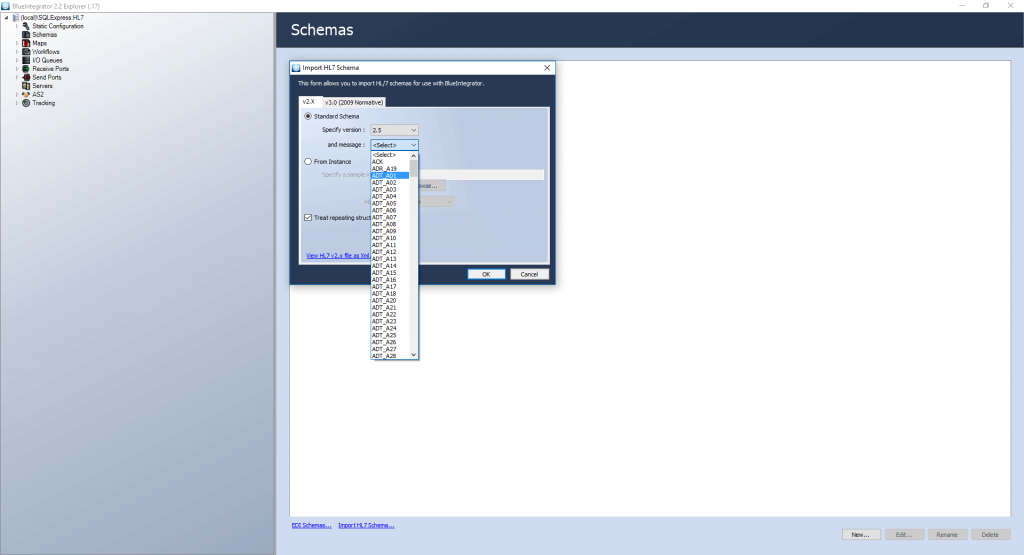
Task: Expand the Tracking tree node
Action: pos(17,103)
